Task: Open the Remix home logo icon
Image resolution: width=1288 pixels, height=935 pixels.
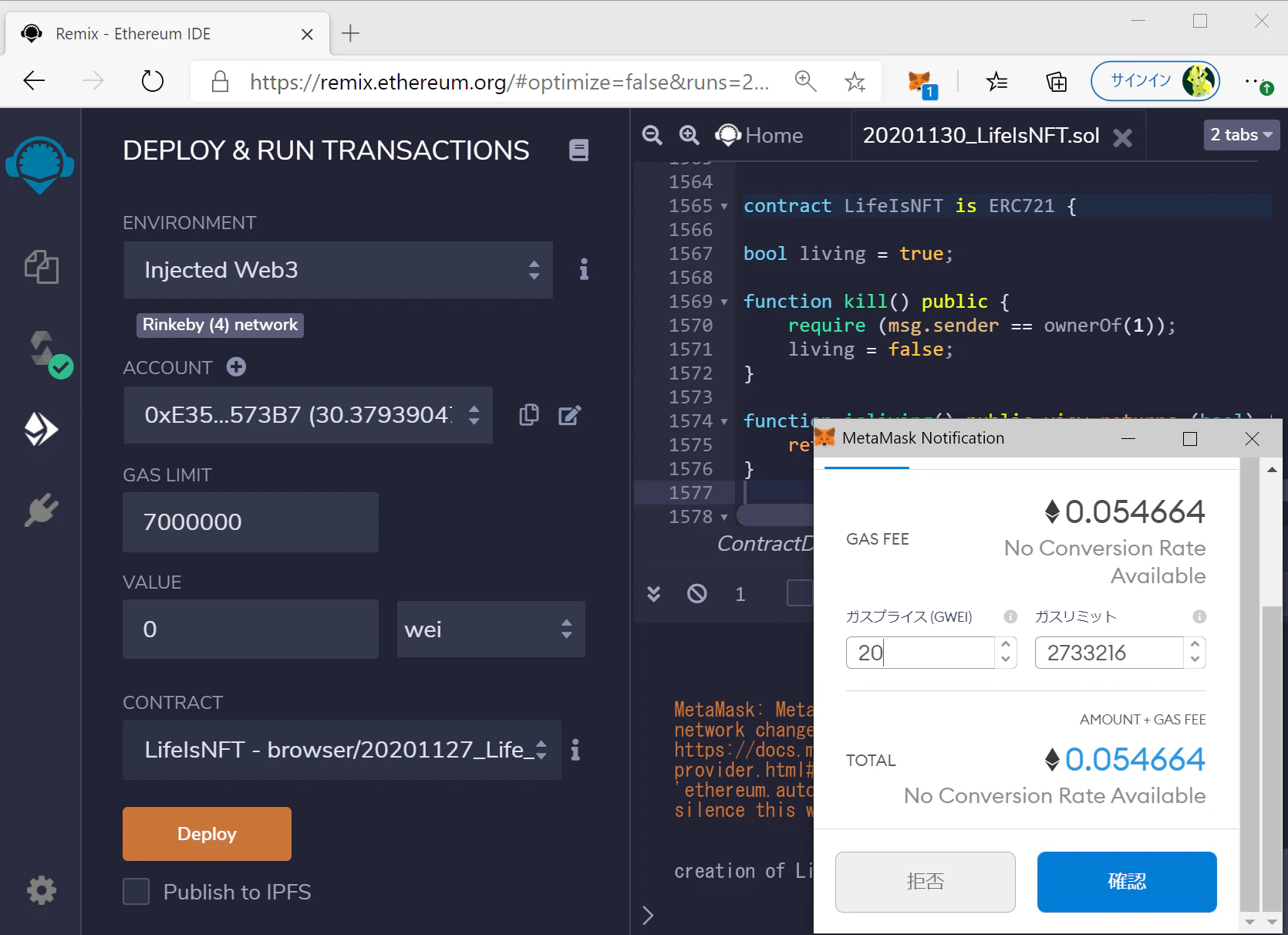Action: click(40, 164)
